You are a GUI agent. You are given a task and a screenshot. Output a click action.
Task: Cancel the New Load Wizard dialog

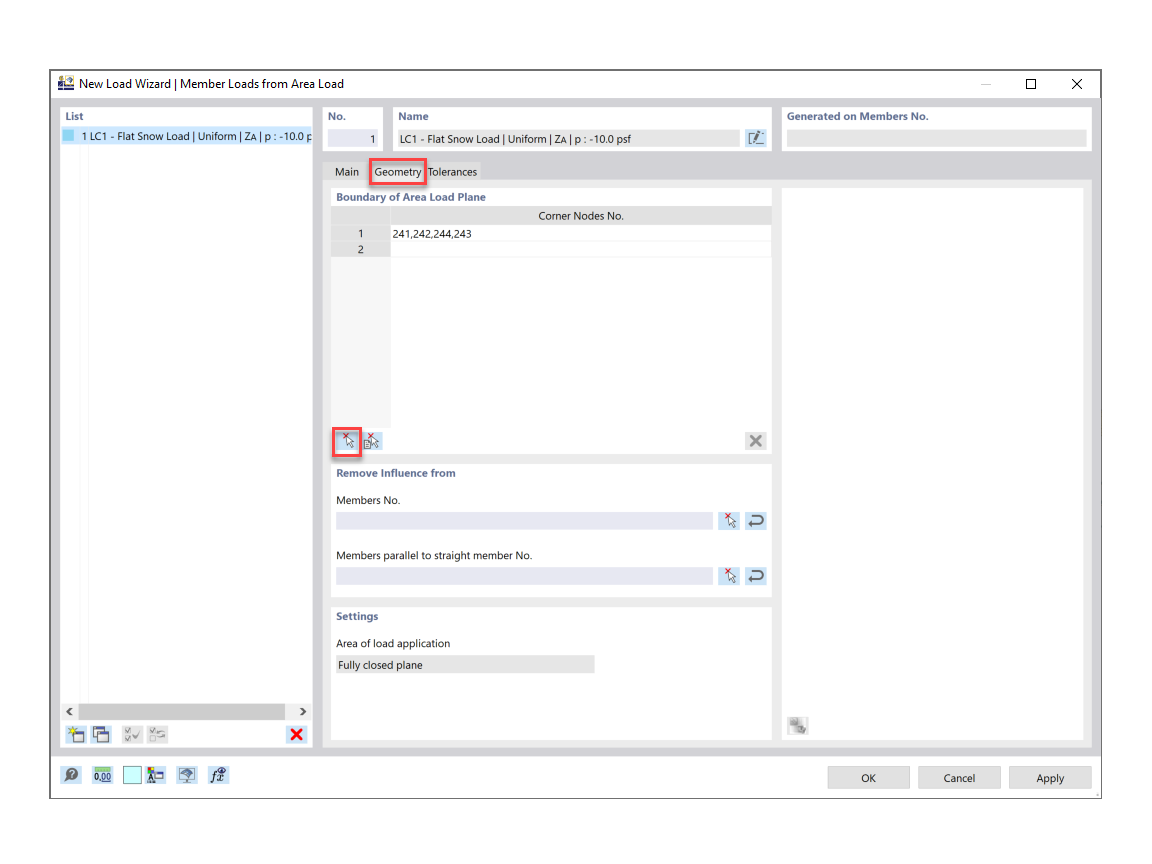tap(958, 777)
